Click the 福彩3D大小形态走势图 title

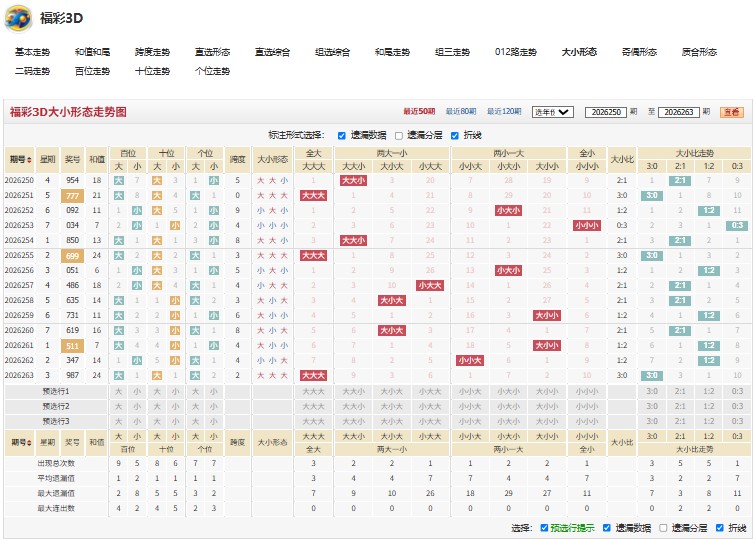point(68,112)
